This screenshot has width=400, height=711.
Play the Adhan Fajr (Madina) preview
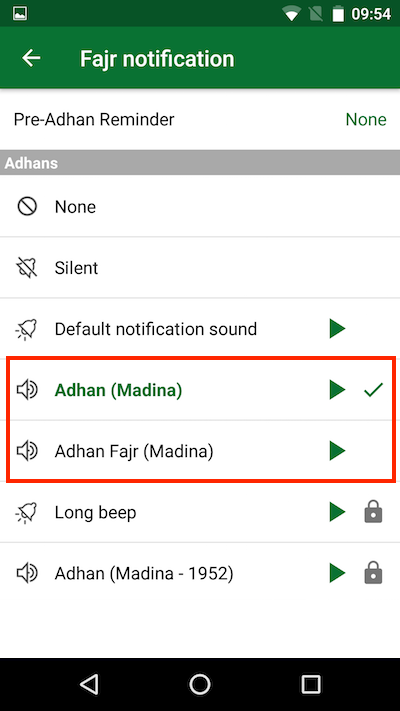(x=337, y=451)
